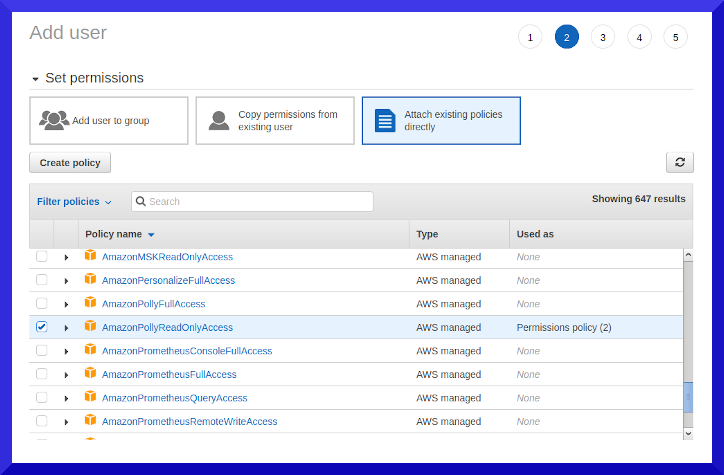Screen dimensions: 724x475
Task: Click the Add user to group people icon
Action: (54, 120)
